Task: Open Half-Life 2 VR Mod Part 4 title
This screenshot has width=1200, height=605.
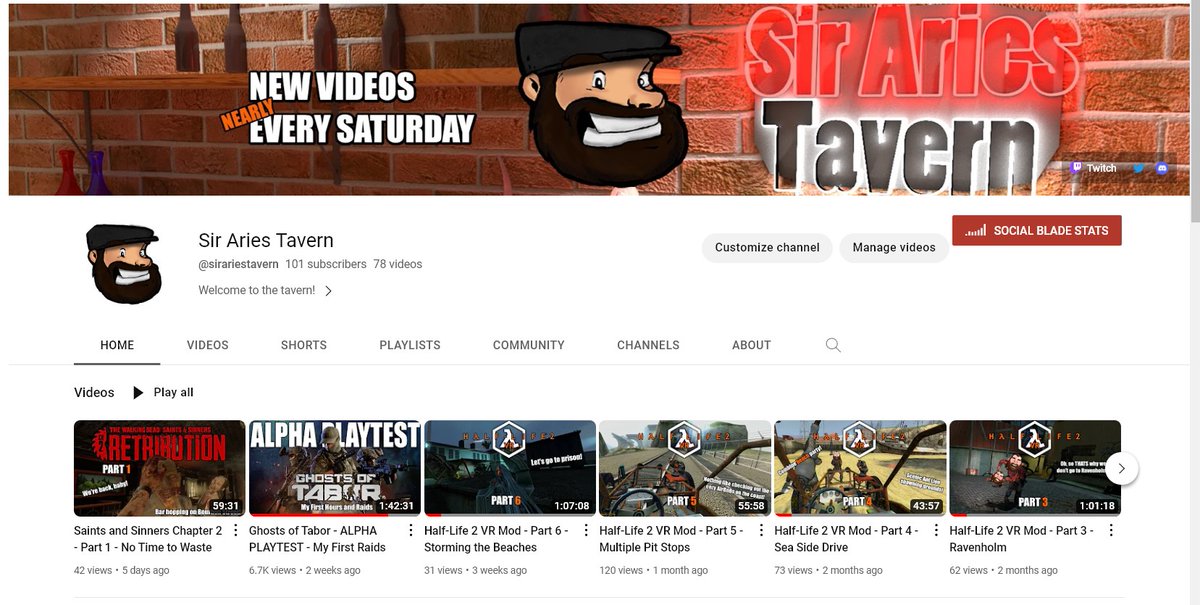Action: coord(847,539)
